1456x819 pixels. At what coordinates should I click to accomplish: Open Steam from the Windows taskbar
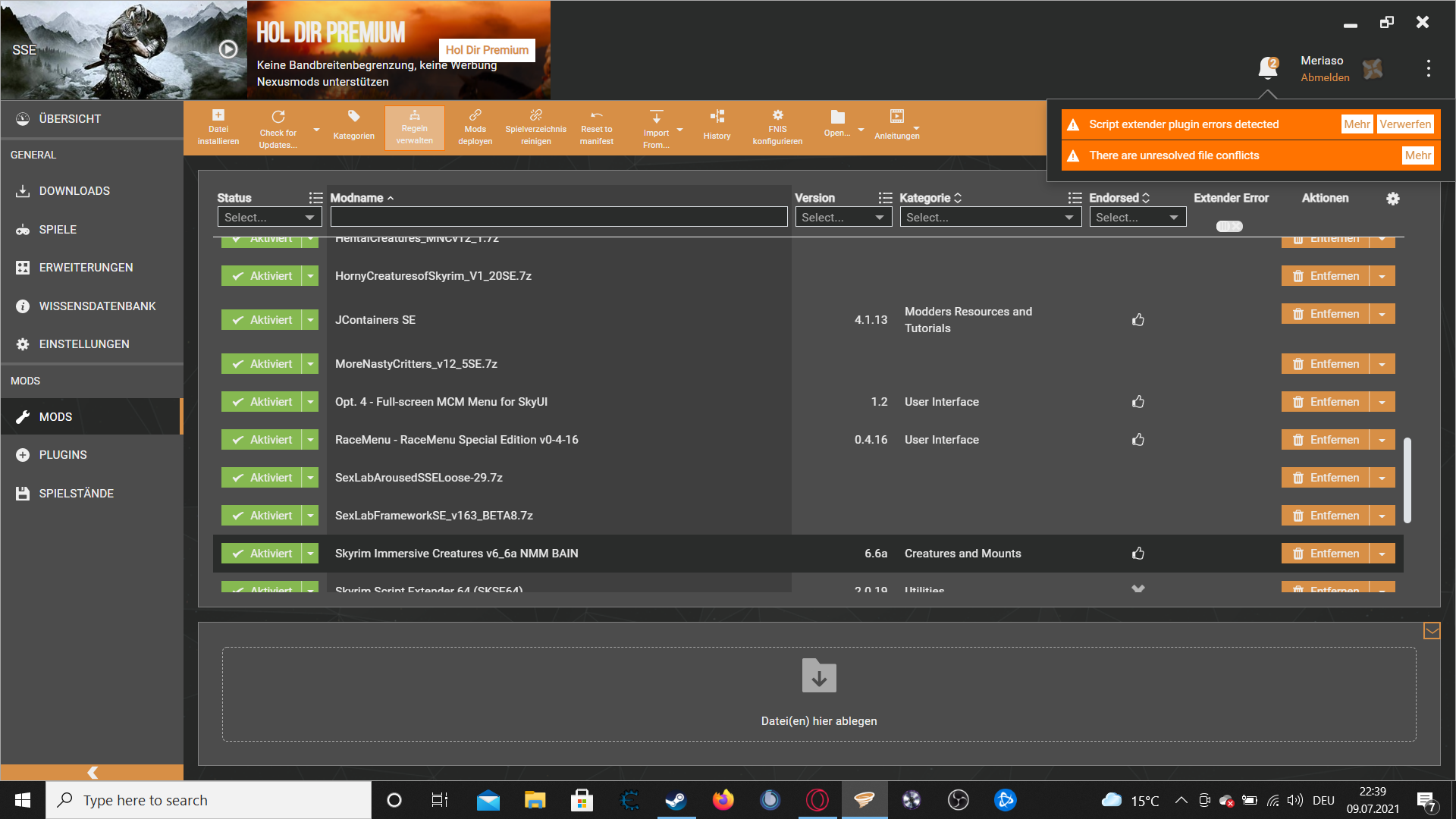point(675,800)
